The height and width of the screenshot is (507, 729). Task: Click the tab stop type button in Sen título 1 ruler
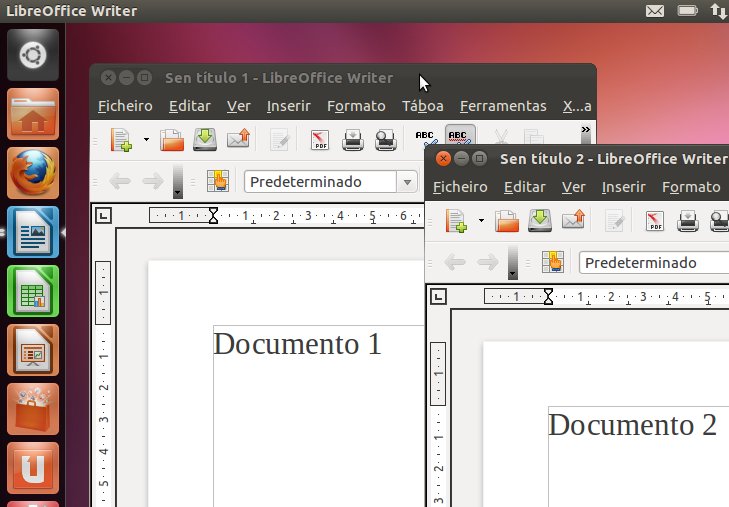pyautogui.click(x=103, y=215)
